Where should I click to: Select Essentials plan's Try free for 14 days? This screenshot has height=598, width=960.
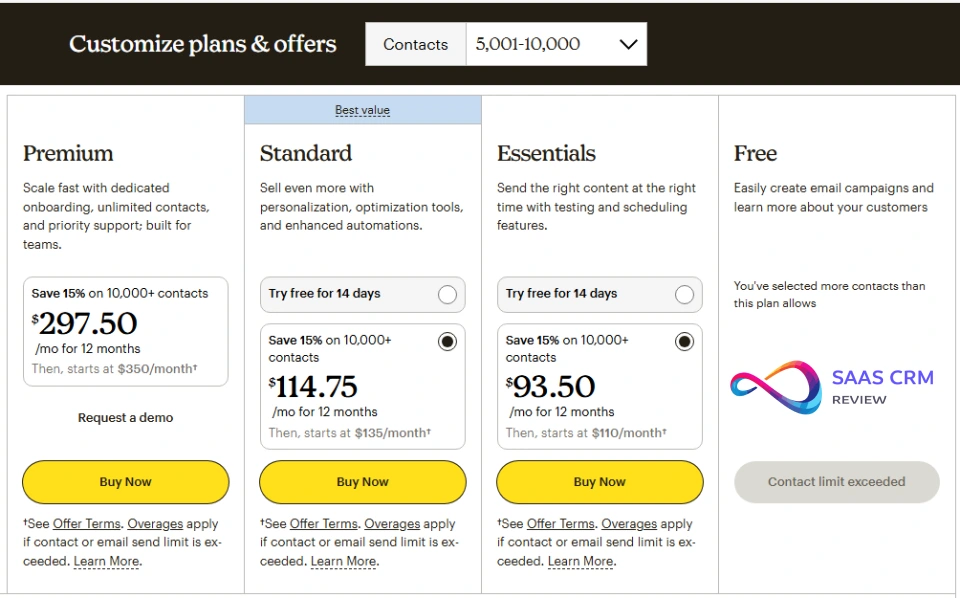[x=684, y=294]
